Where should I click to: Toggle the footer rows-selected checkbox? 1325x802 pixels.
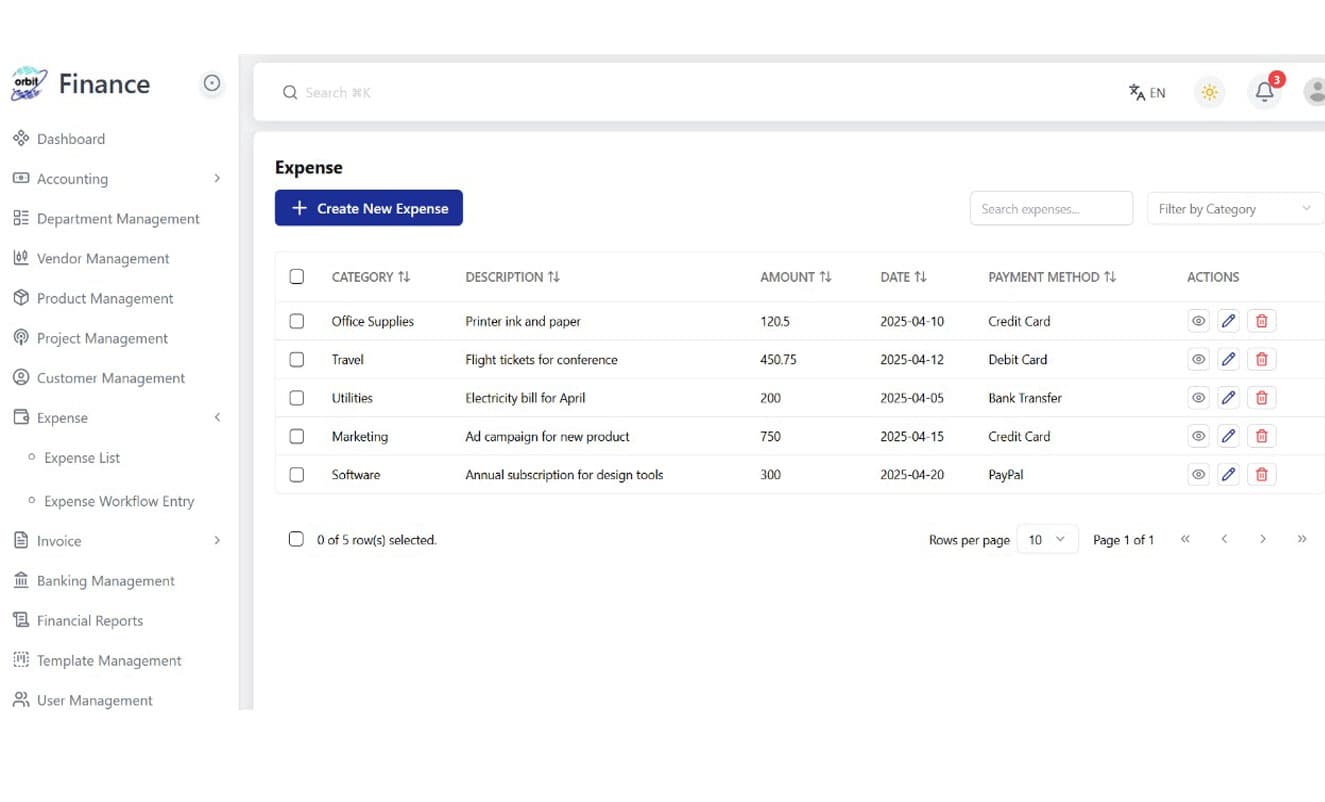[x=296, y=539]
